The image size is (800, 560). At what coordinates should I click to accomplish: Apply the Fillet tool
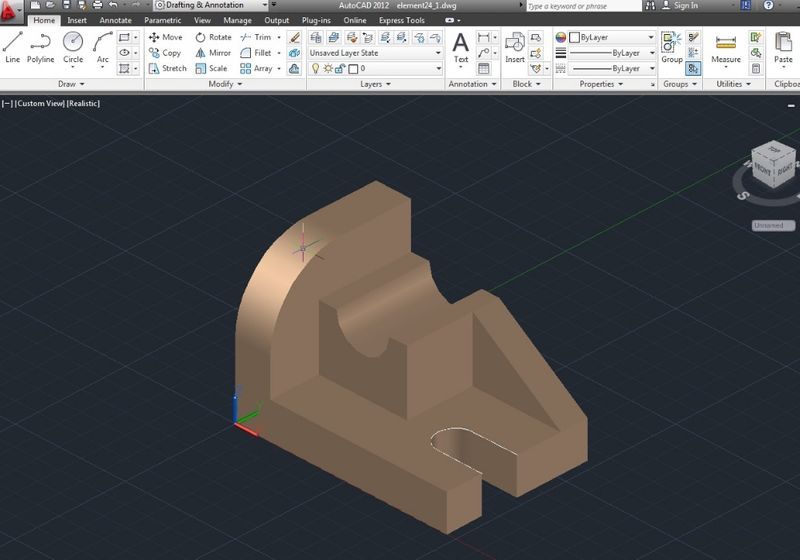pos(256,53)
